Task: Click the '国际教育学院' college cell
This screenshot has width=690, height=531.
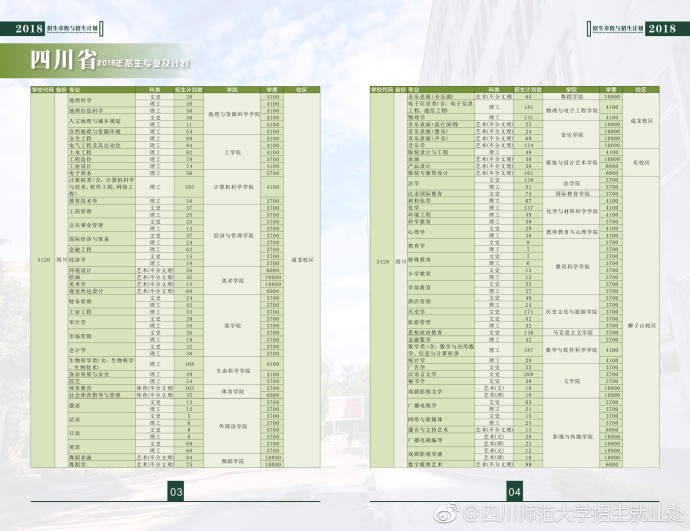Action: (571, 194)
